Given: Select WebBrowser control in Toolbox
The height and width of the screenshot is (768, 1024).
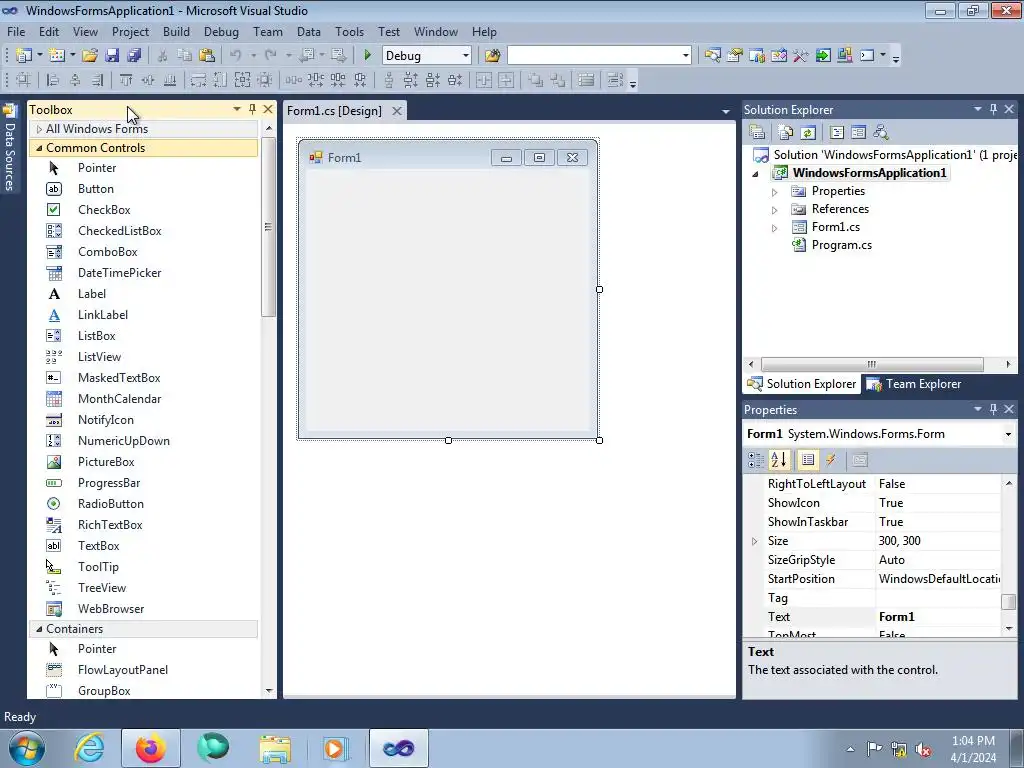Looking at the screenshot, I should click(x=110, y=609).
